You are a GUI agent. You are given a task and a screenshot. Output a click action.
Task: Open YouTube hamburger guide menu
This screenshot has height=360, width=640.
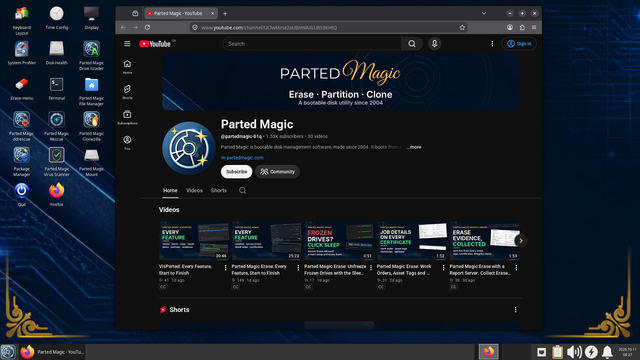point(127,44)
